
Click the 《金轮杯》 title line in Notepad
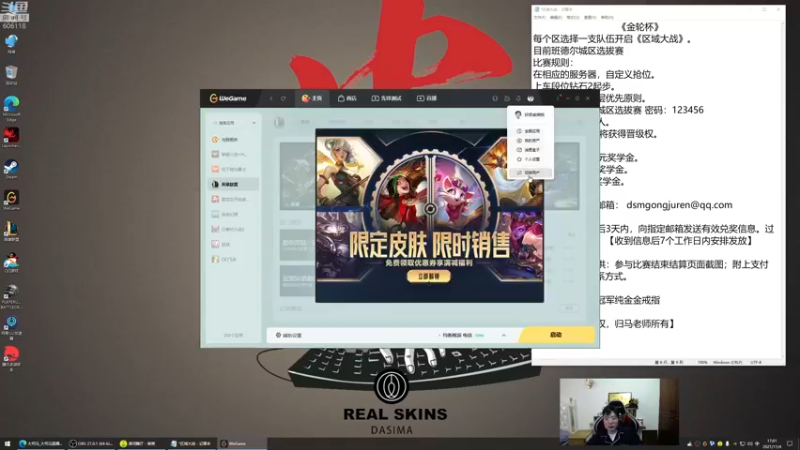(640, 27)
